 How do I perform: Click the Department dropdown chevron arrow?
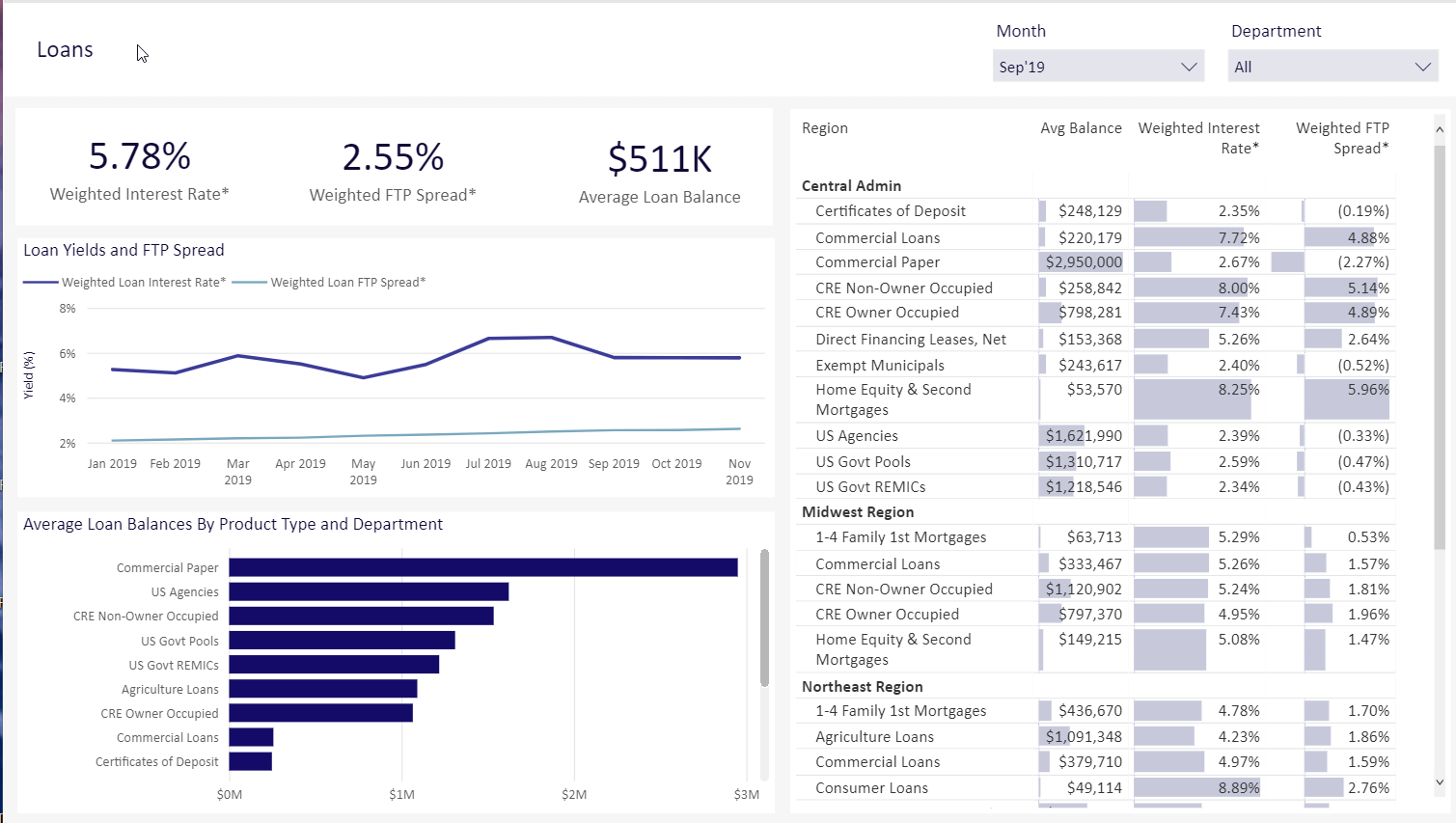coord(1422,67)
